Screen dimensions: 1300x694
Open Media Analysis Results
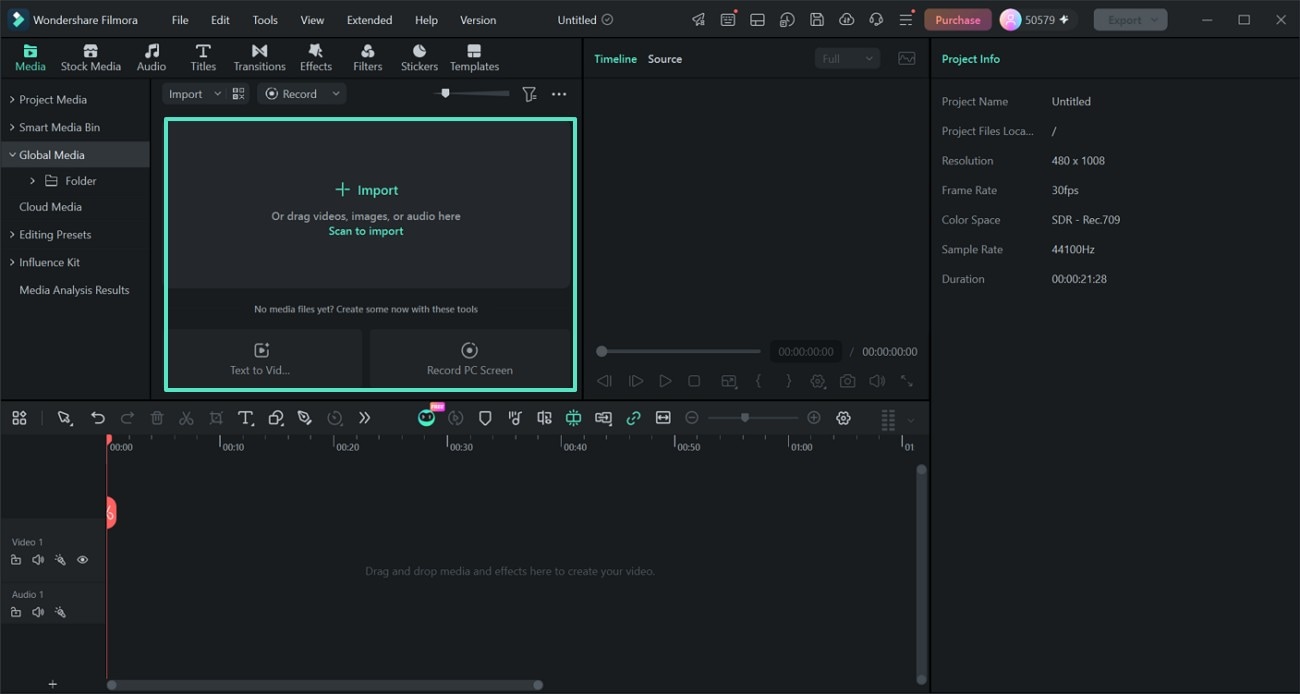74,290
